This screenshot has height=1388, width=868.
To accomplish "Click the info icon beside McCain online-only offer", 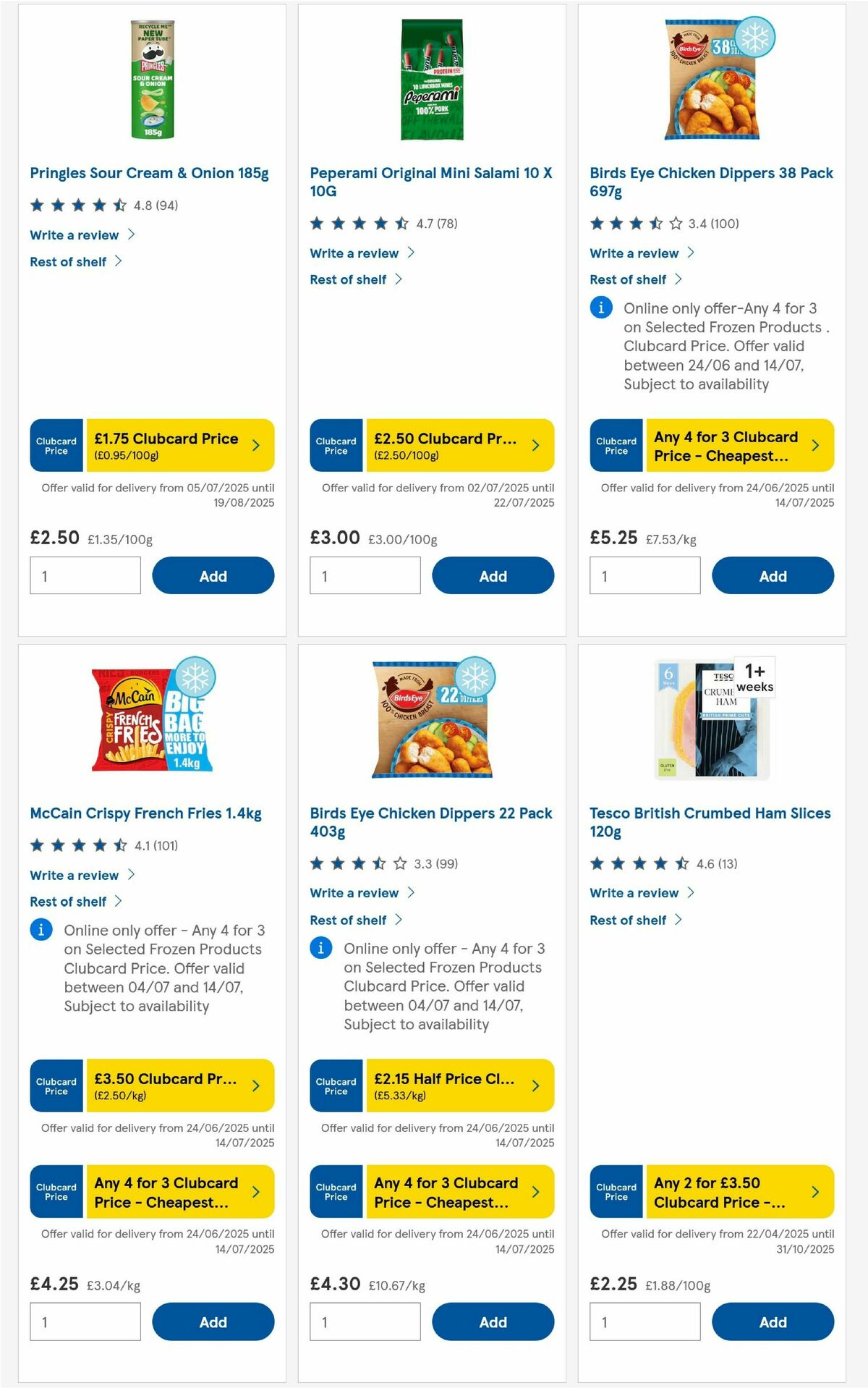I will [x=41, y=930].
